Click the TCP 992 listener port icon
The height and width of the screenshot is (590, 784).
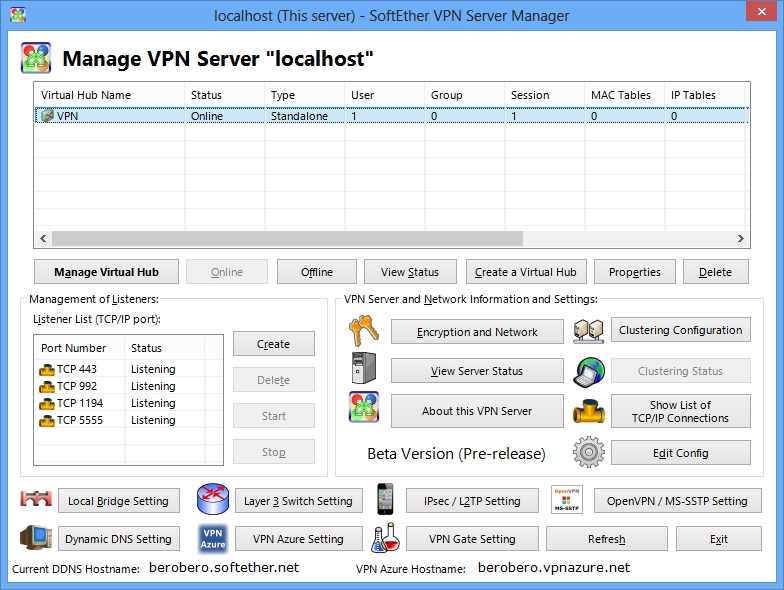46,387
